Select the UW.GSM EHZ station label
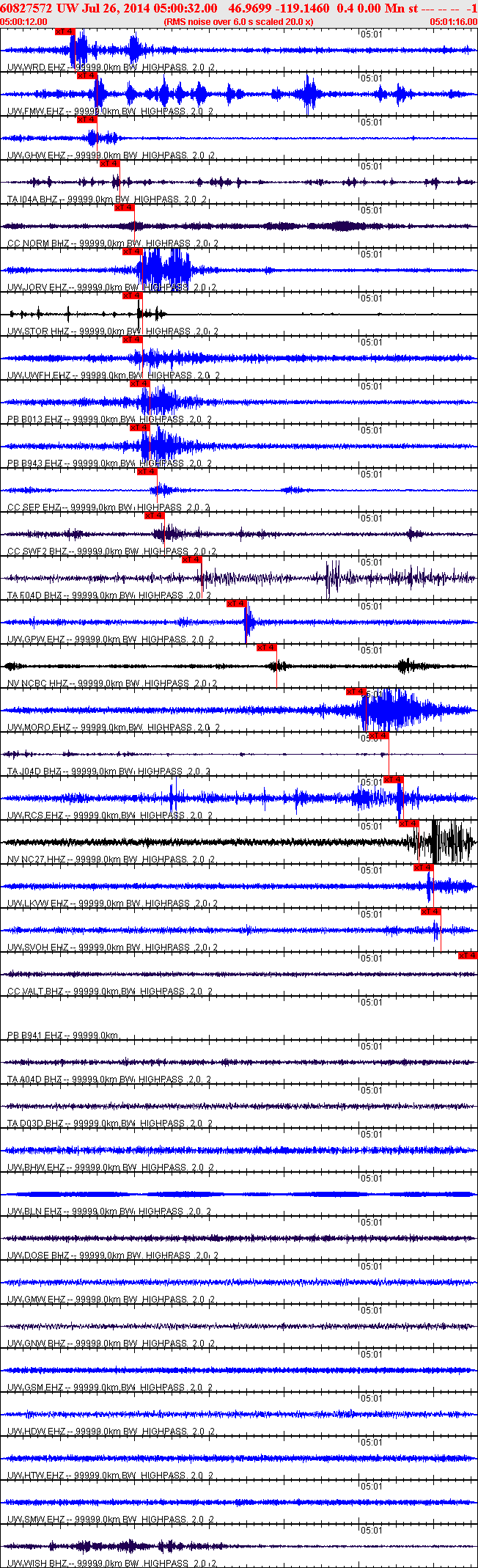This screenshot has height=1568, width=478. [110, 1387]
